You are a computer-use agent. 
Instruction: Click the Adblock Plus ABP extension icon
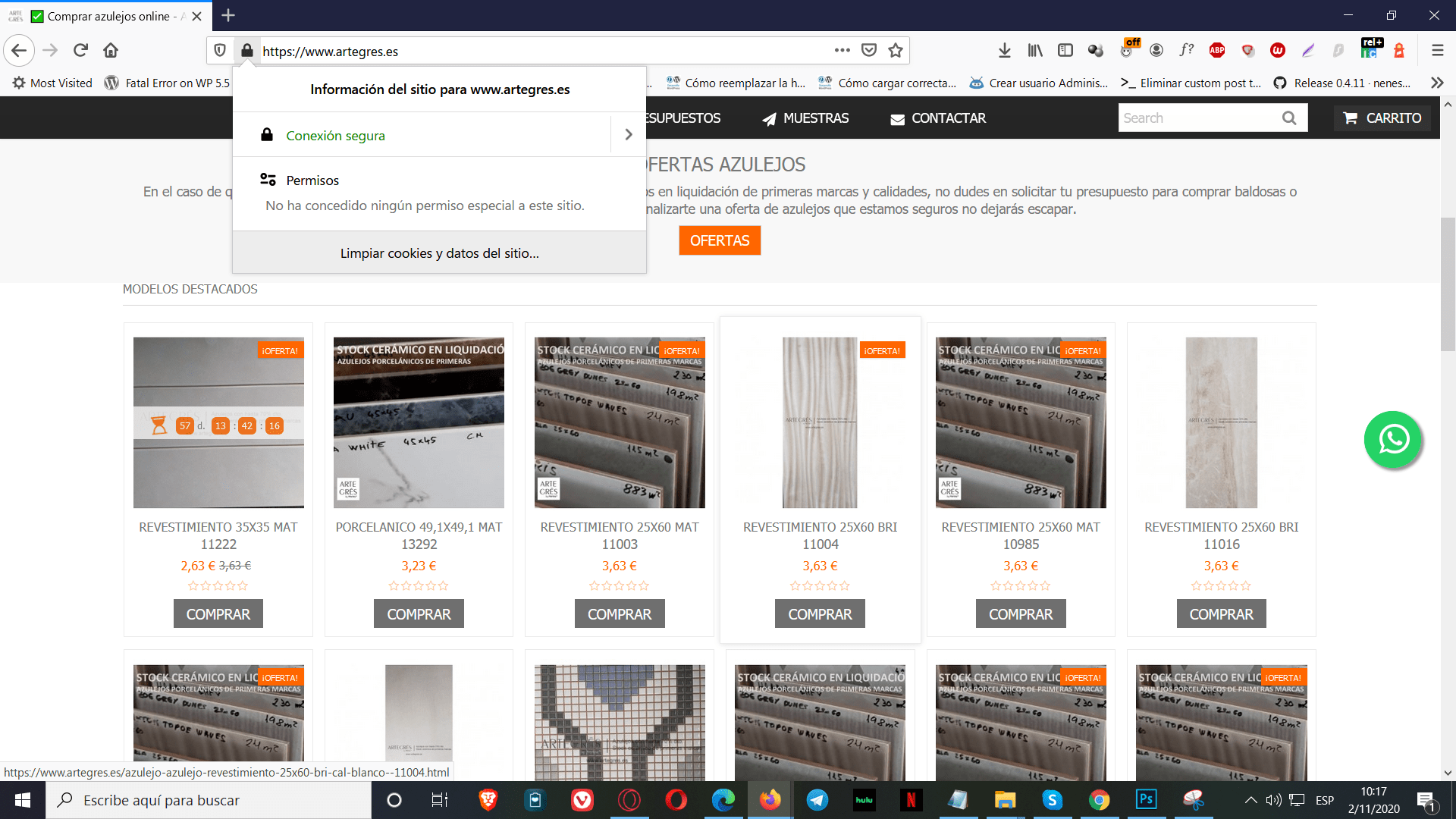click(x=1217, y=51)
